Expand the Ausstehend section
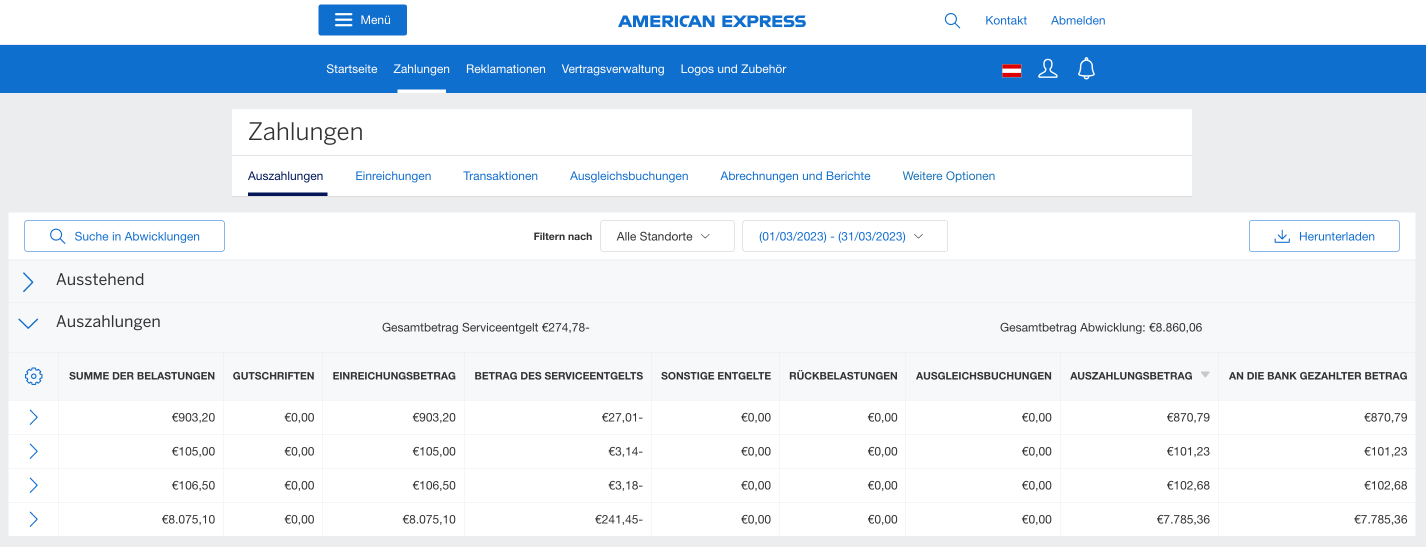1426x547 pixels. coord(28,281)
